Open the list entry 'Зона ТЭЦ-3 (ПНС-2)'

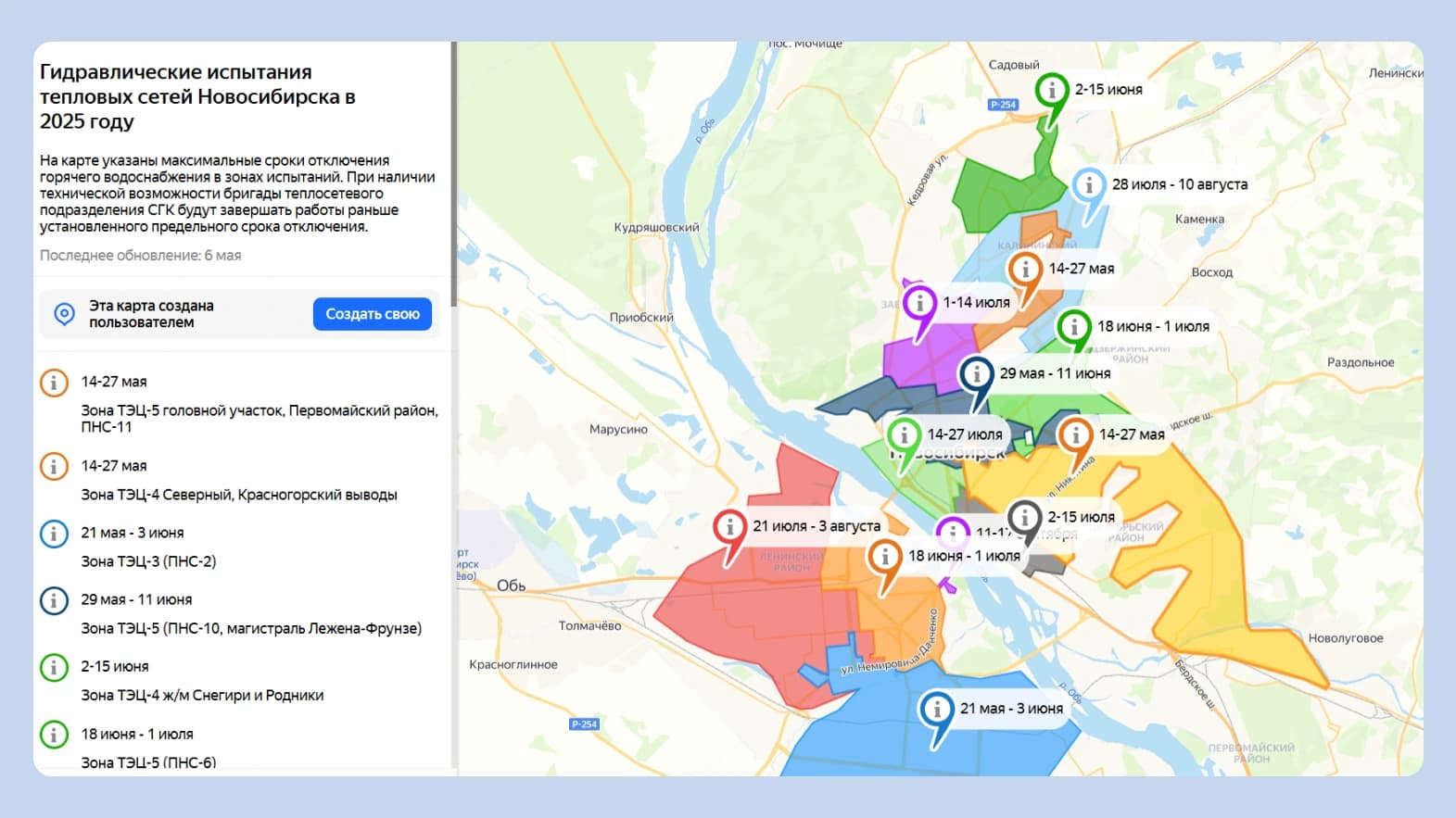point(243,547)
